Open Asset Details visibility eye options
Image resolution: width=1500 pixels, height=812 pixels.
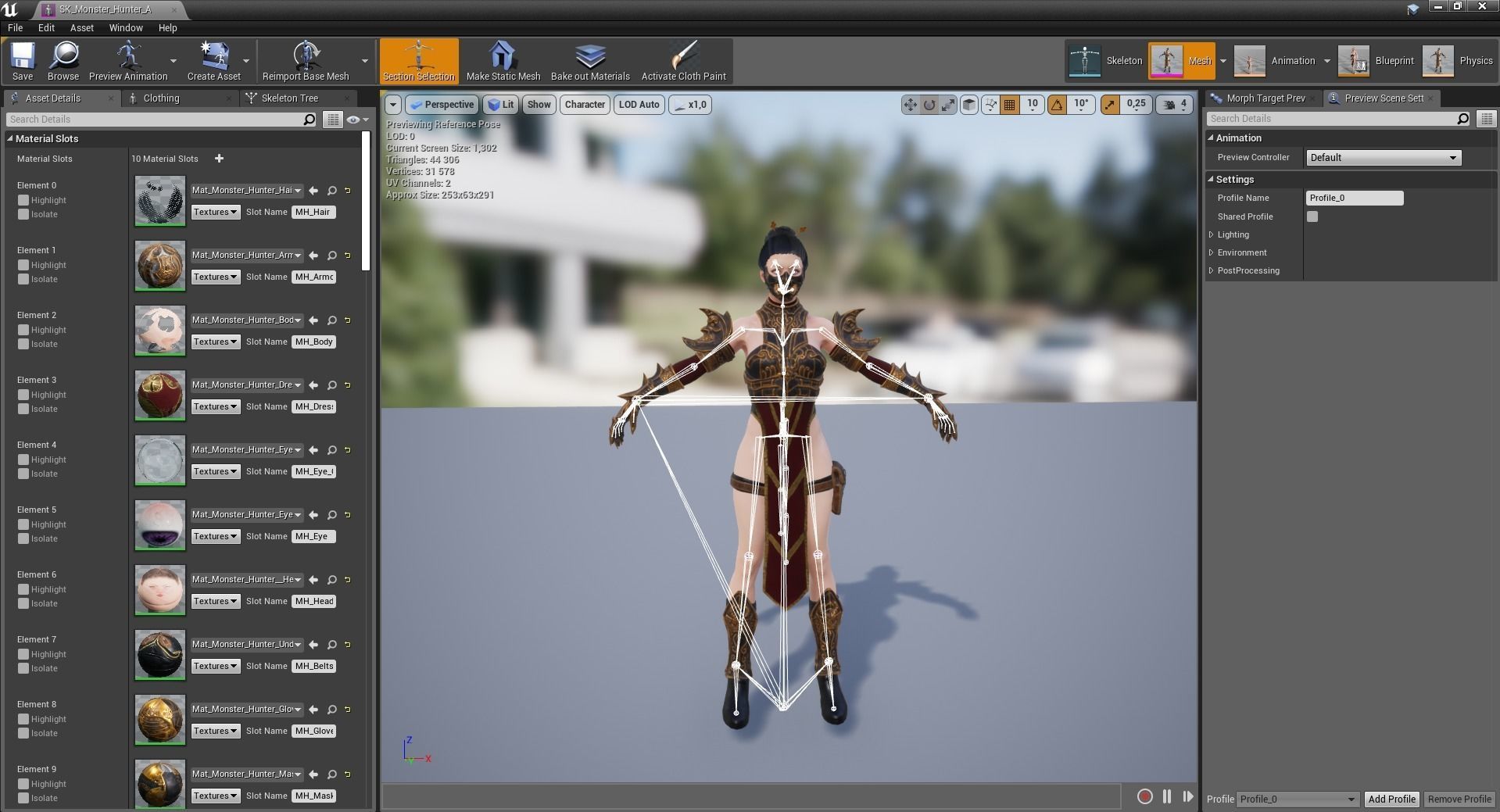click(x=357, y=120)
